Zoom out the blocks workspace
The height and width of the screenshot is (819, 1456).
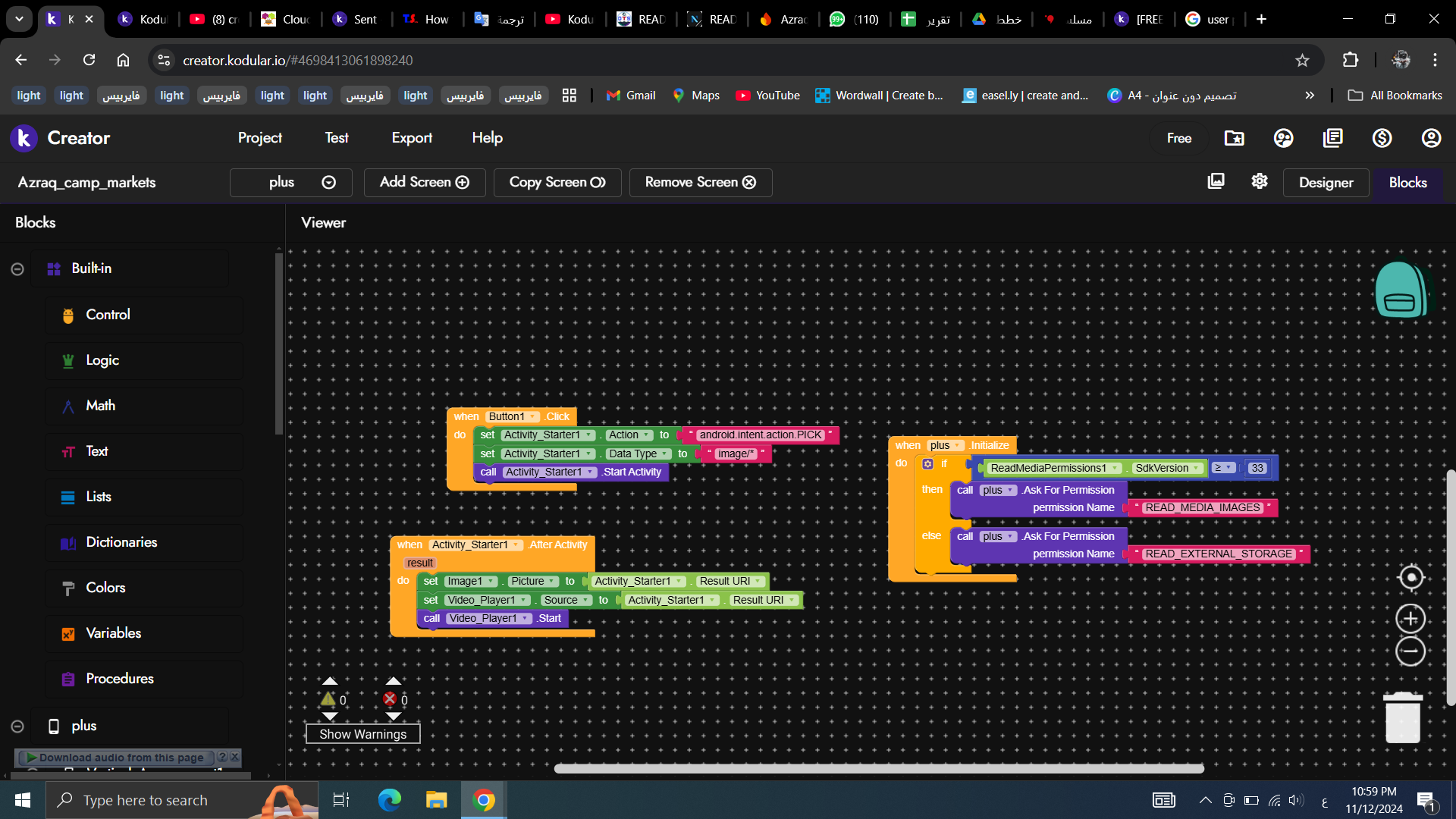coord(1410,651)
